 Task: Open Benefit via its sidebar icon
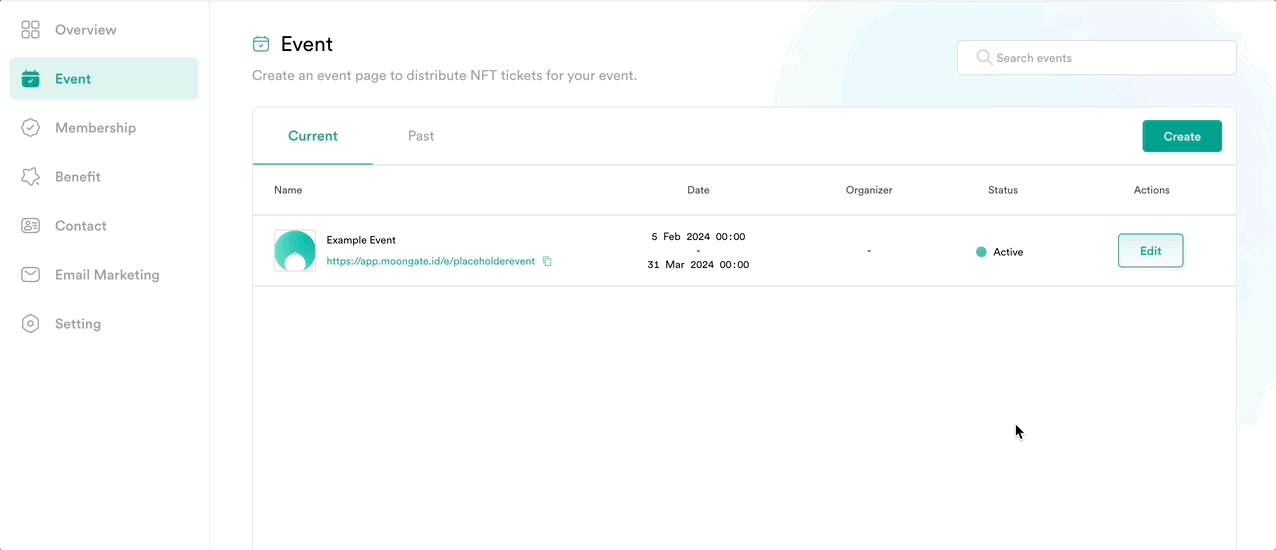tap(30, 177)
